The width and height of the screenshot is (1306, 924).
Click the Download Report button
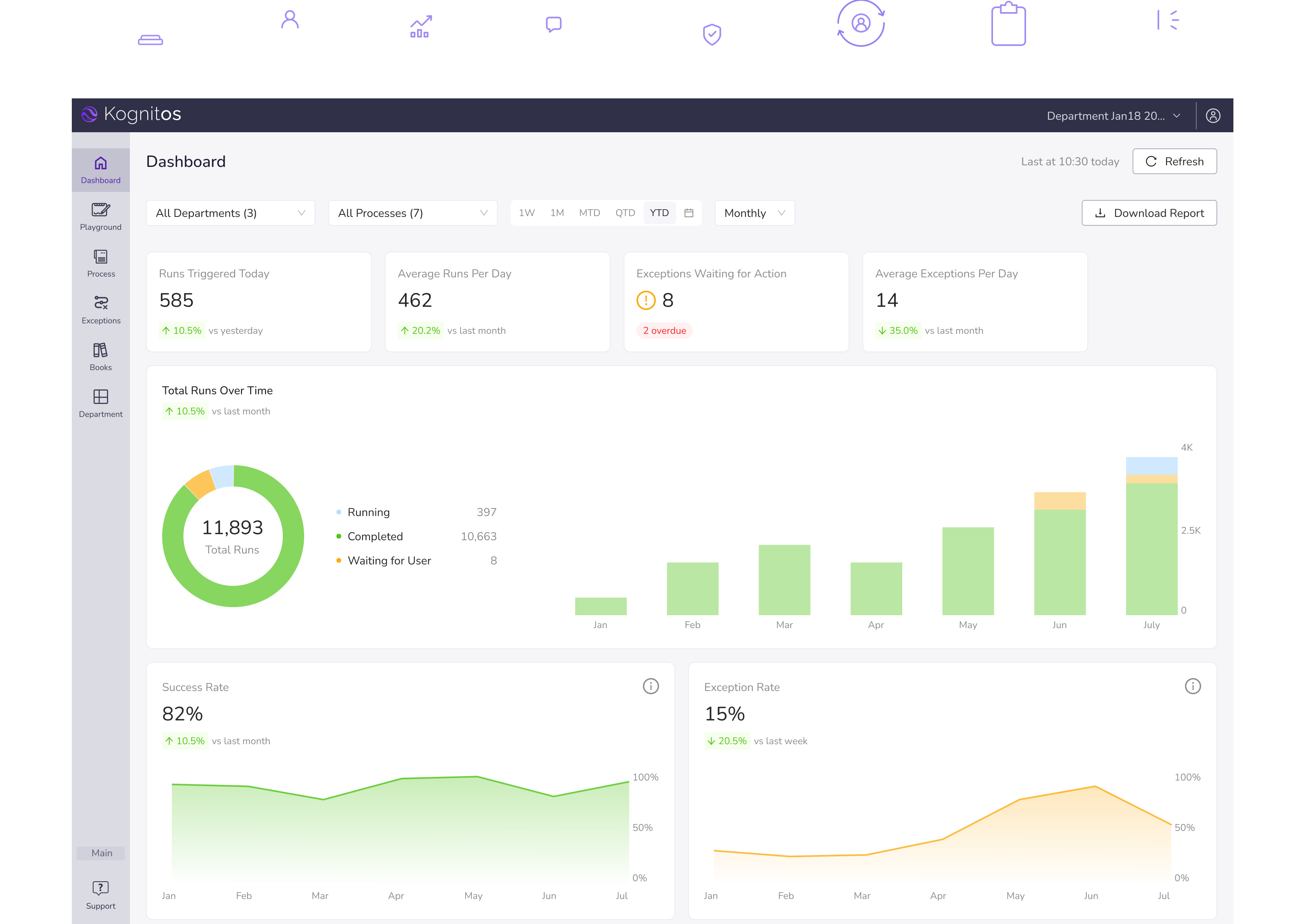[x=1147, y=213]
